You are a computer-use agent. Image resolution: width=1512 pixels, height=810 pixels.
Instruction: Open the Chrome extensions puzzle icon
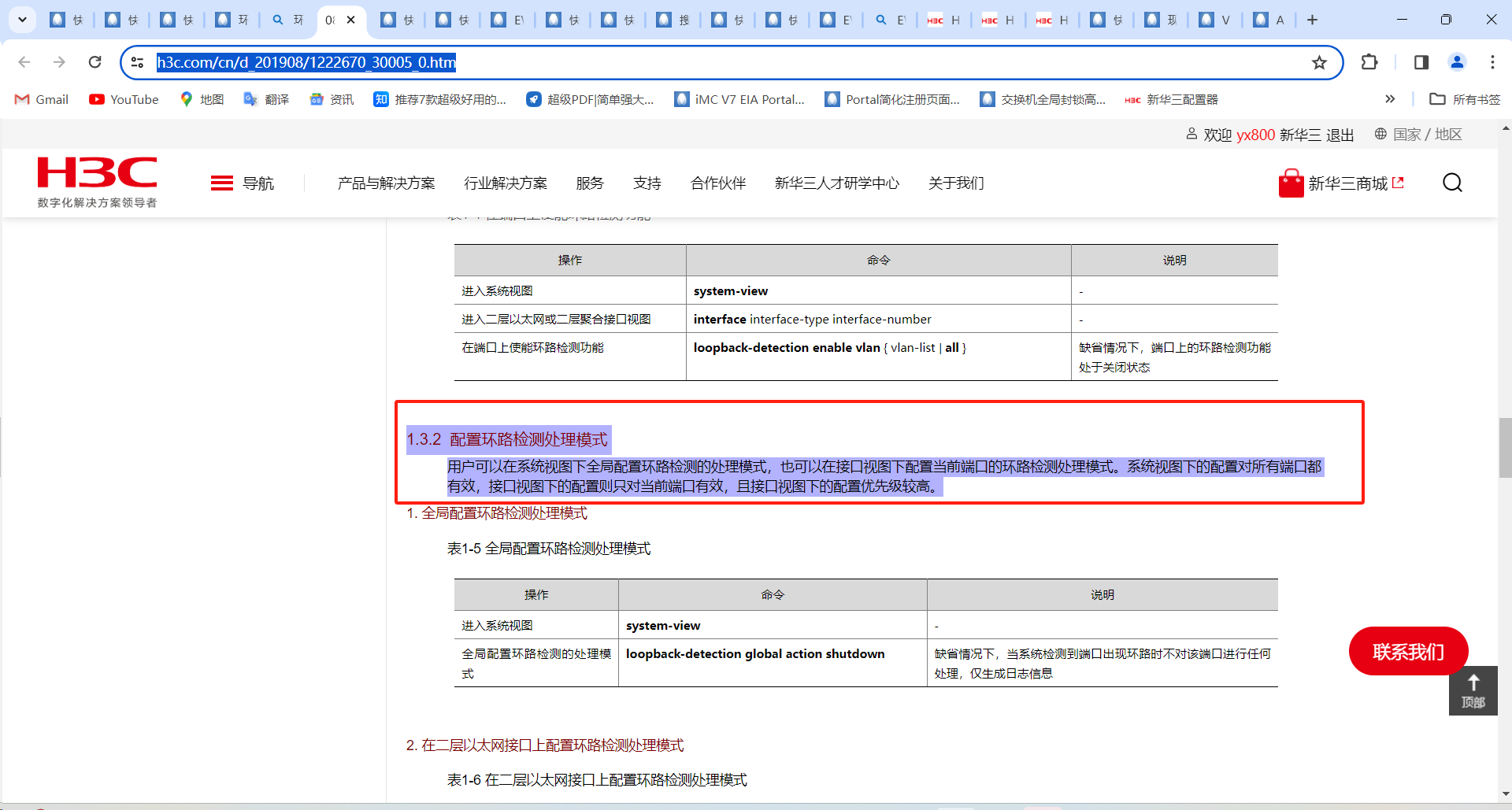point(1369,62)
